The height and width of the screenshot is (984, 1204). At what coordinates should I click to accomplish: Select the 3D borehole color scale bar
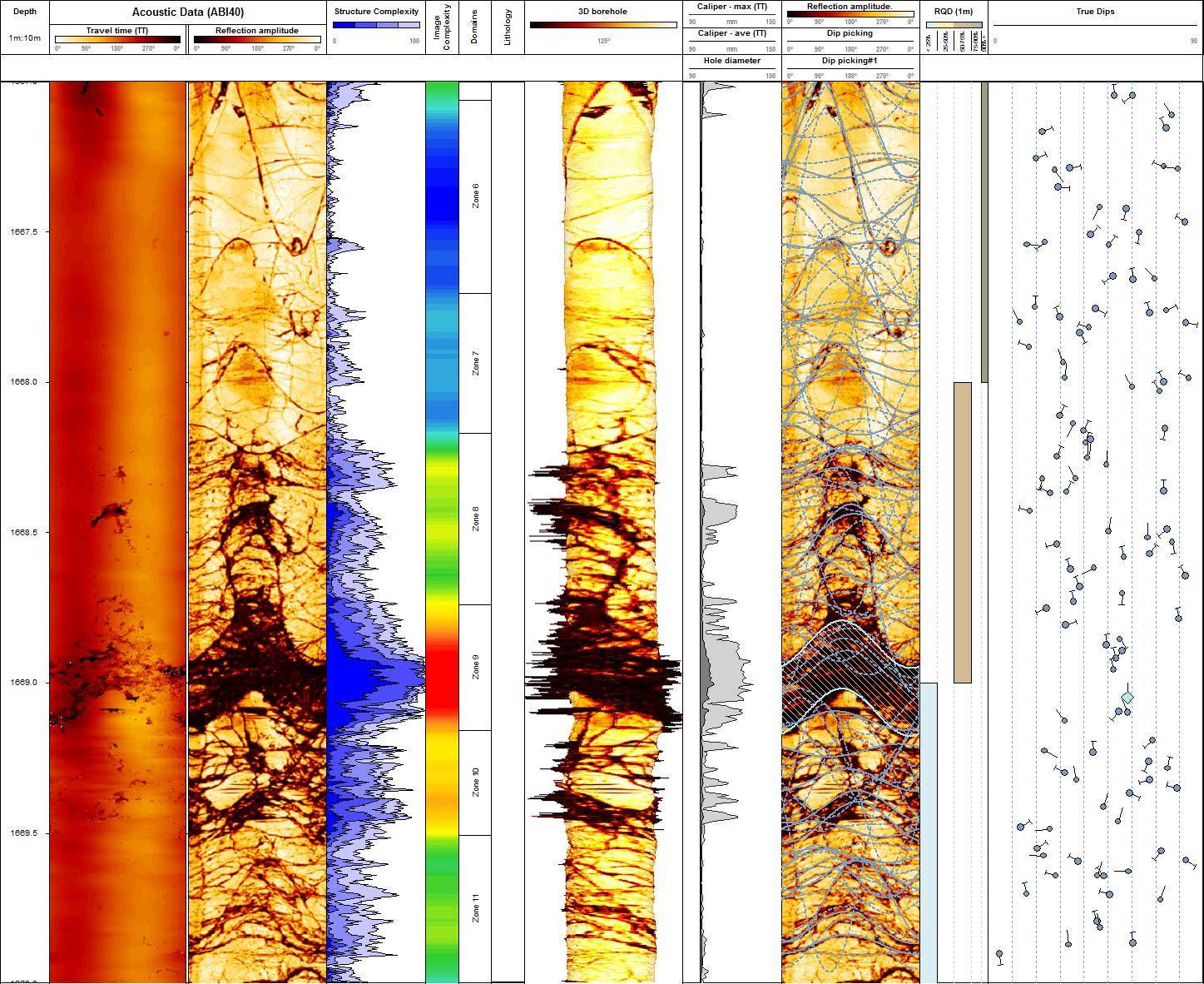tap(603, 25)
